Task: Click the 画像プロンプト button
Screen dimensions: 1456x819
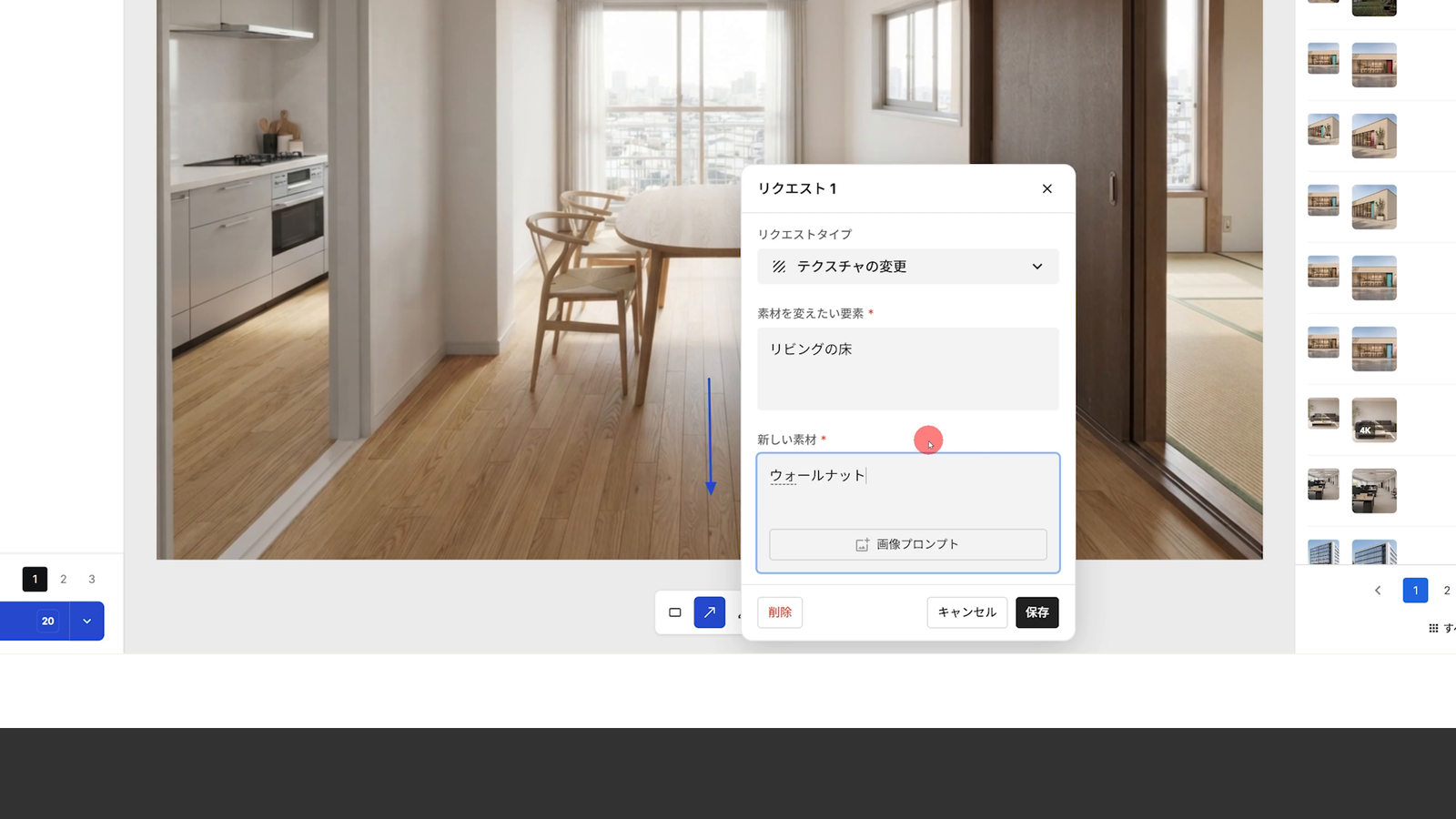Action: (908, 544)
